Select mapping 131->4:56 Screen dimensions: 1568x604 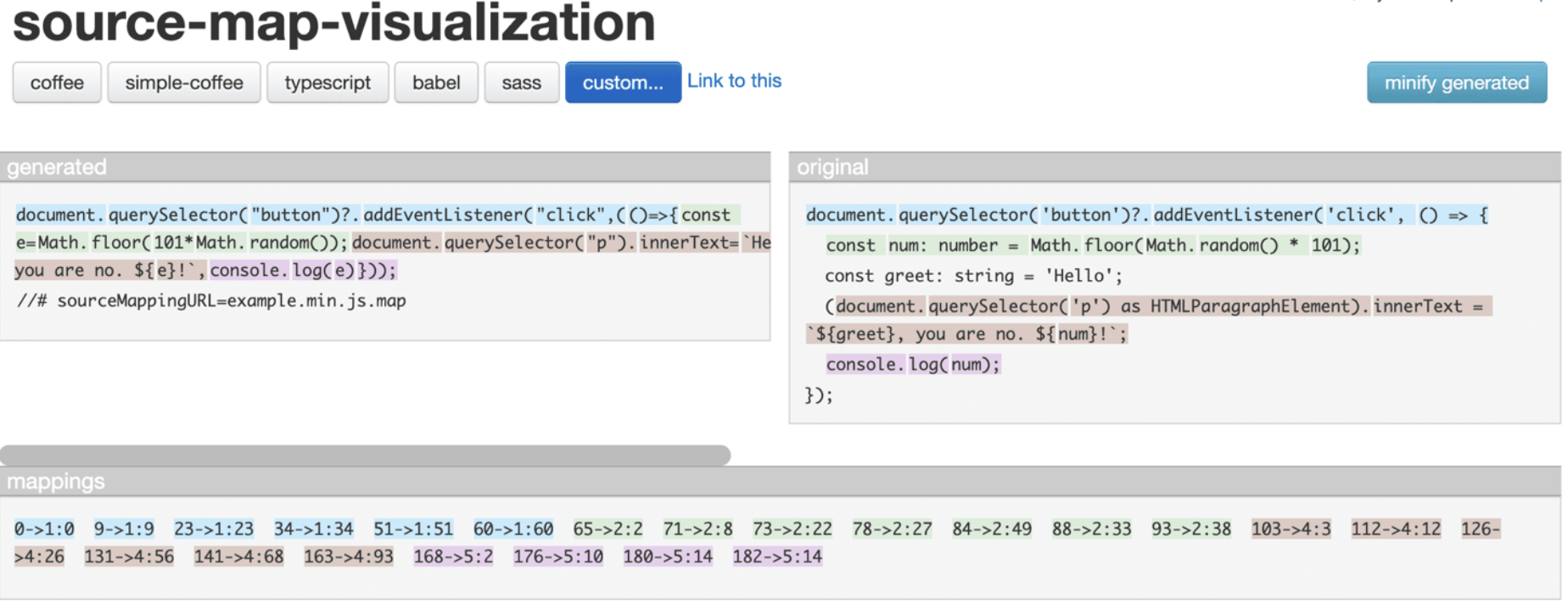pos(129,556)
